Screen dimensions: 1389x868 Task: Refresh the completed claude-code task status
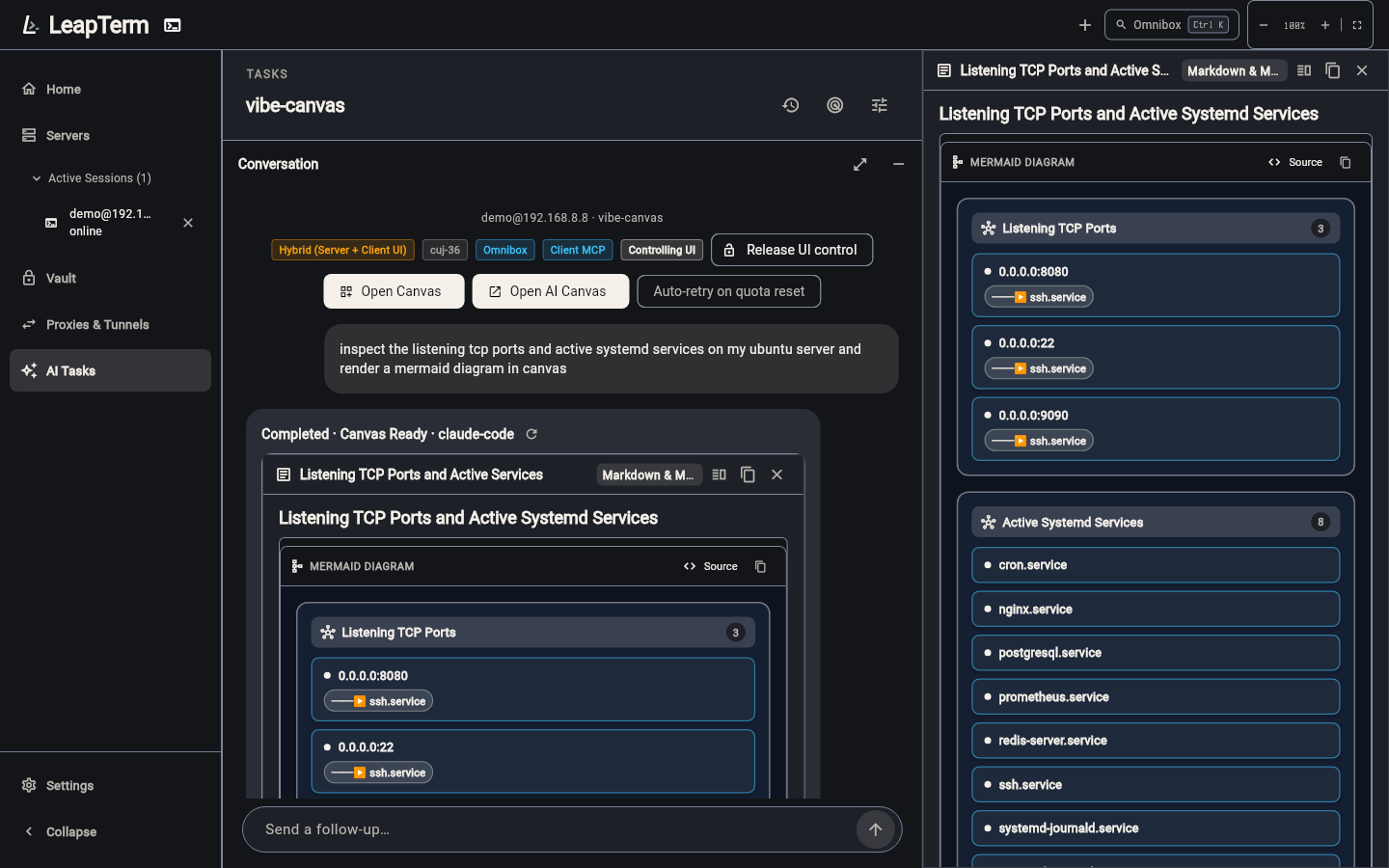[531, 434]
